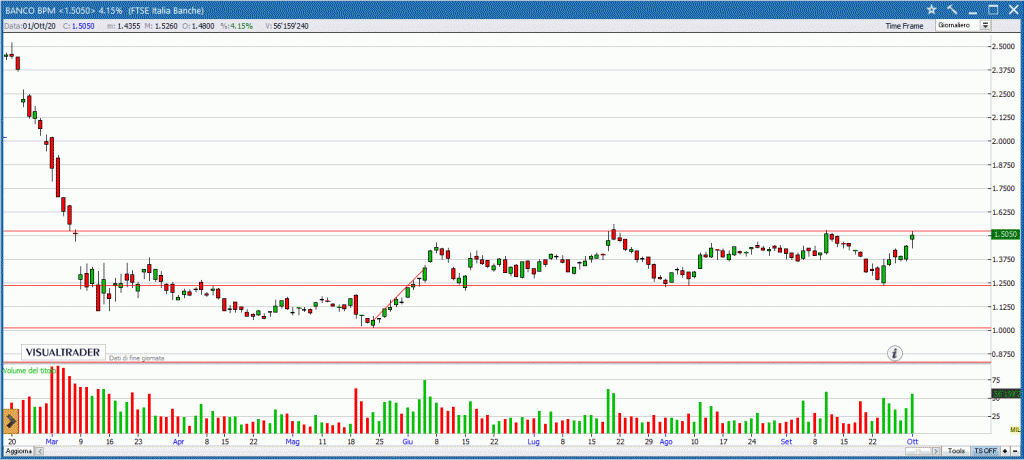Expand the side panel with chevron arrow
1024x460 pixels.
11,422
